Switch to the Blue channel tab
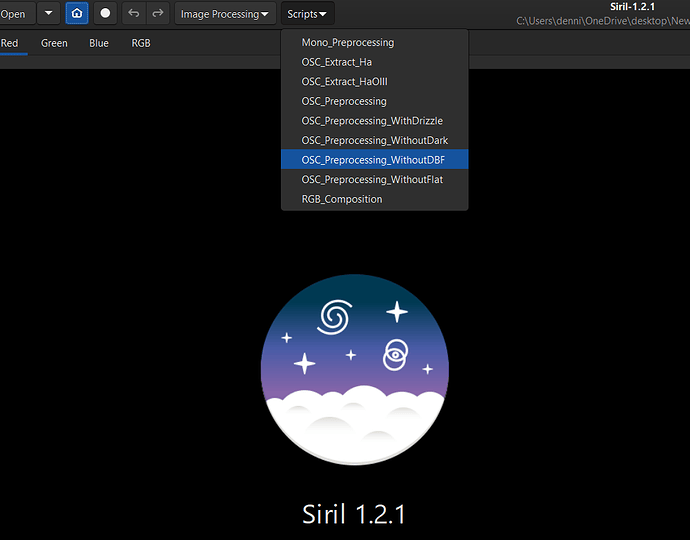The width and height of the screenshot is (690, 540). (99, 43)
